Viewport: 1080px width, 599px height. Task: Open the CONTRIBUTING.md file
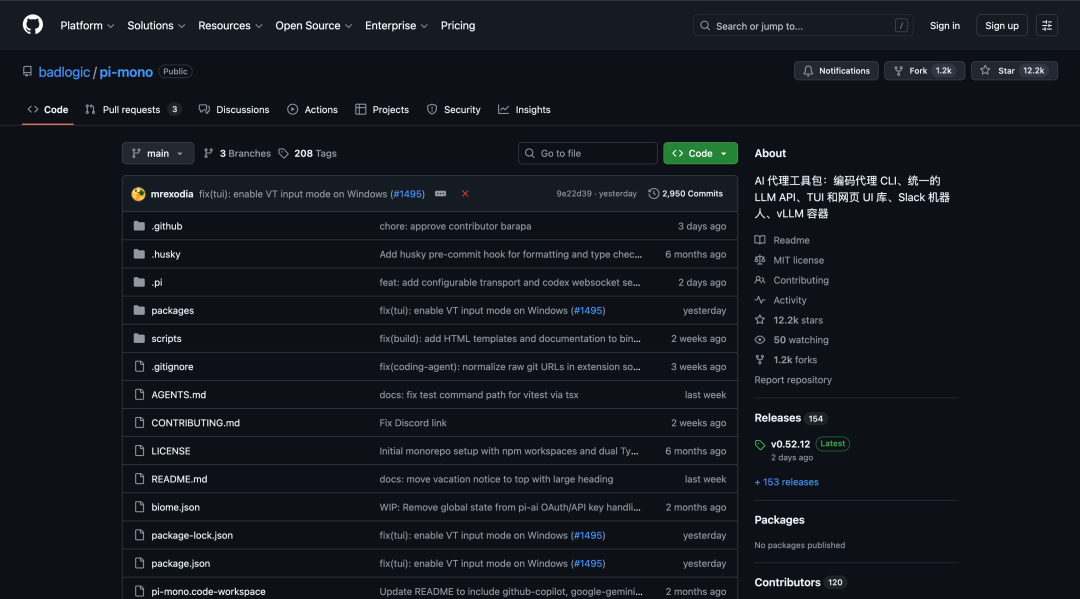click(196, 423)
